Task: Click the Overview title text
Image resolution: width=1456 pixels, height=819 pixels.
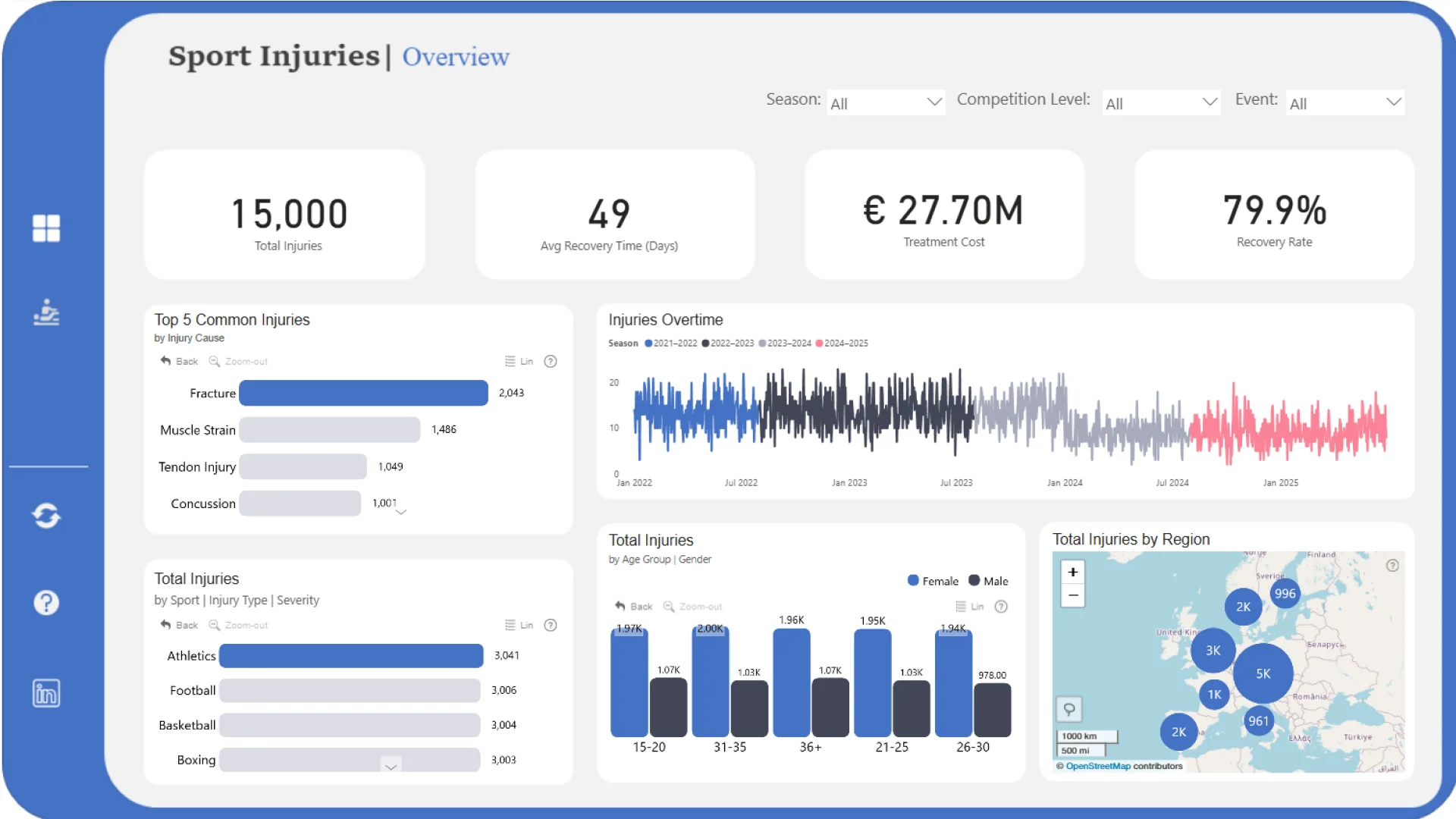Action: 456,56
